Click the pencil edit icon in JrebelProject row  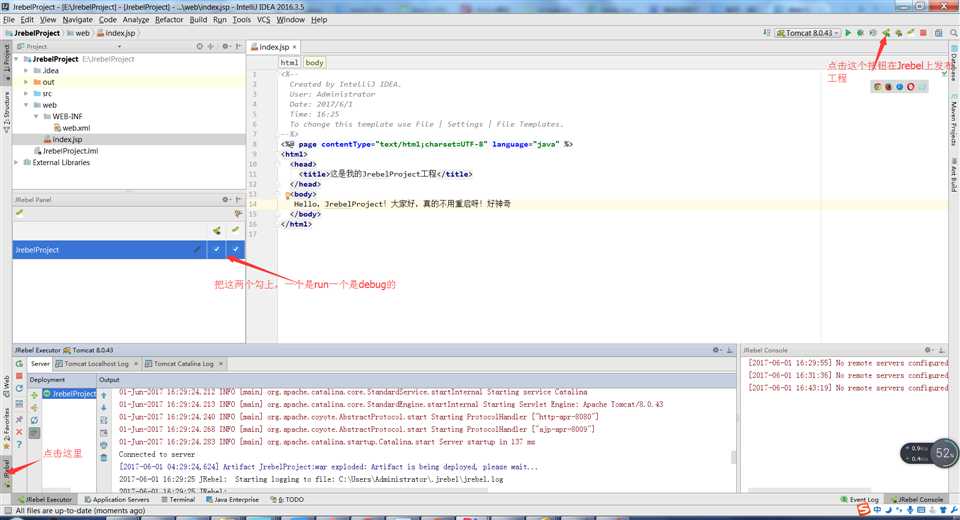coord(197,249)
